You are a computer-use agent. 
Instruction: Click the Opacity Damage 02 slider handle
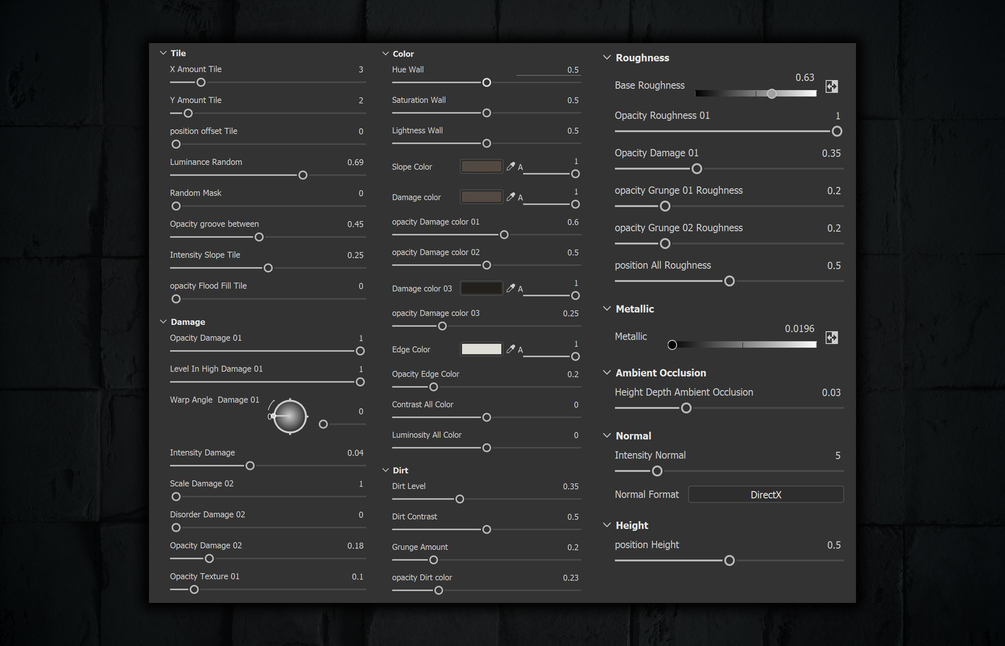(x=209, y=559)
